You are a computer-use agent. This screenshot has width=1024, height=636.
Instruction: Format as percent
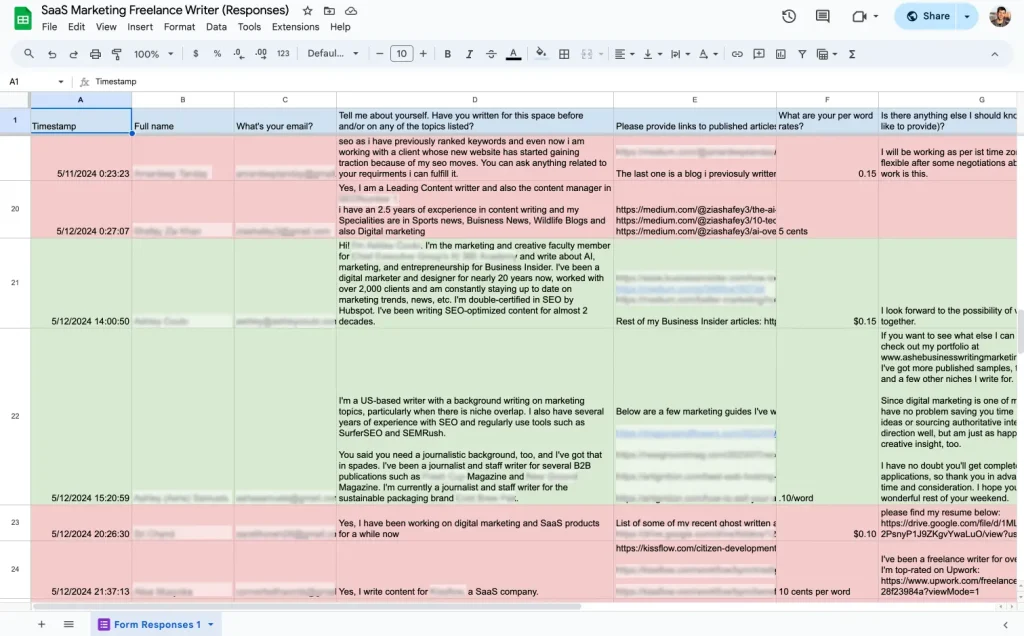pos(217,54)
